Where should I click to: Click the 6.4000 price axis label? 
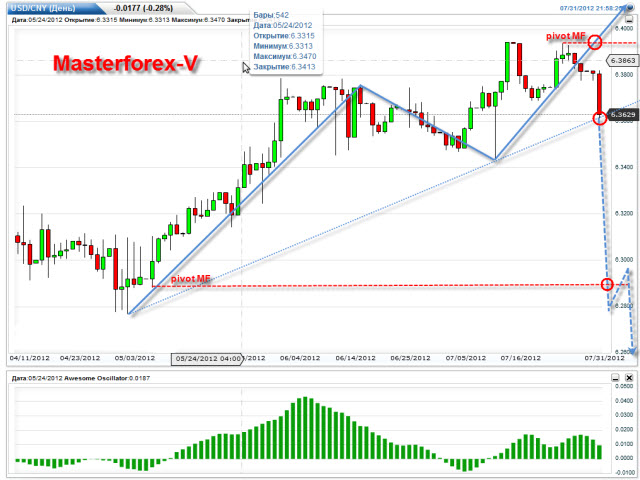(624, 28)
